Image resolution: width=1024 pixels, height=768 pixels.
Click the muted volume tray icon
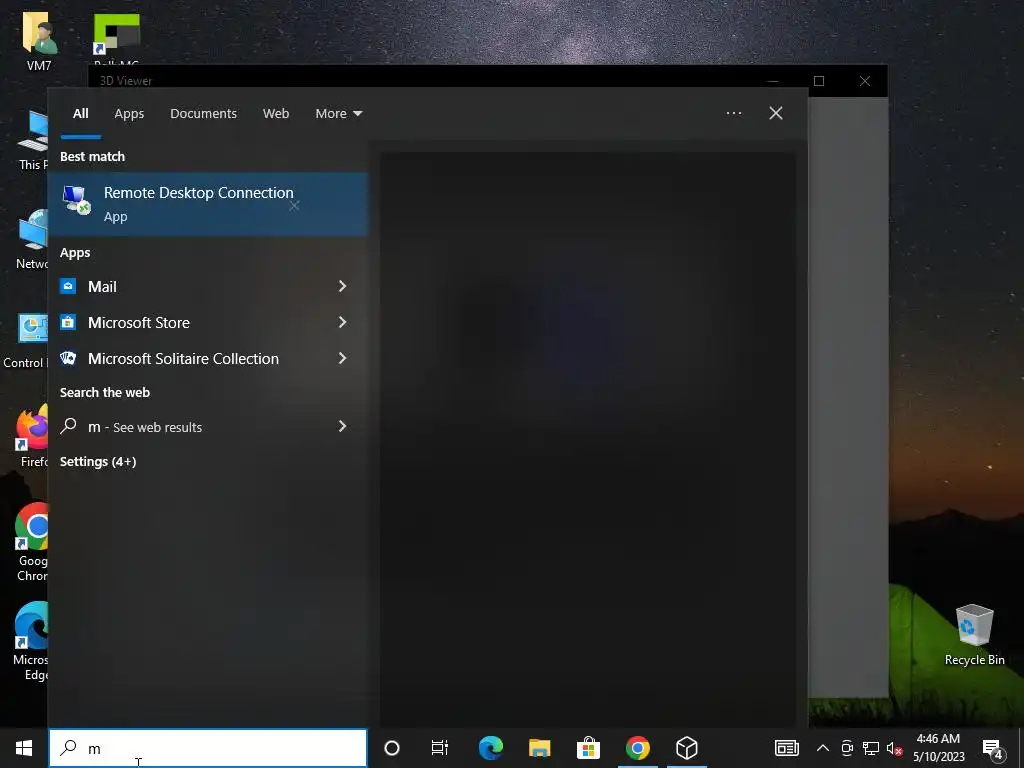pyautogui.click(x=894, y=748)
